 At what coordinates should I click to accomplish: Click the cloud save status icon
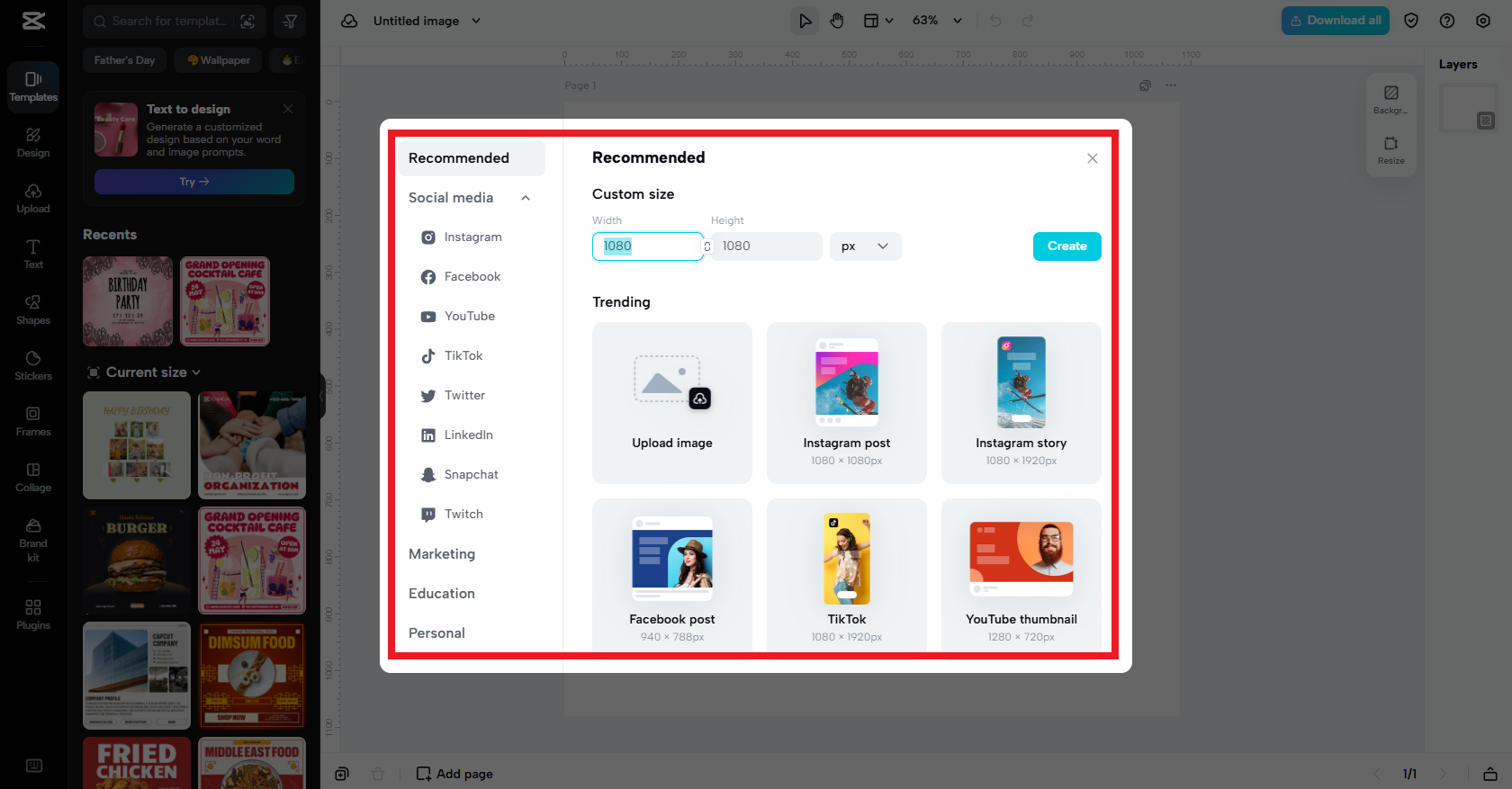pyautogui.click(x=349, y=21)
